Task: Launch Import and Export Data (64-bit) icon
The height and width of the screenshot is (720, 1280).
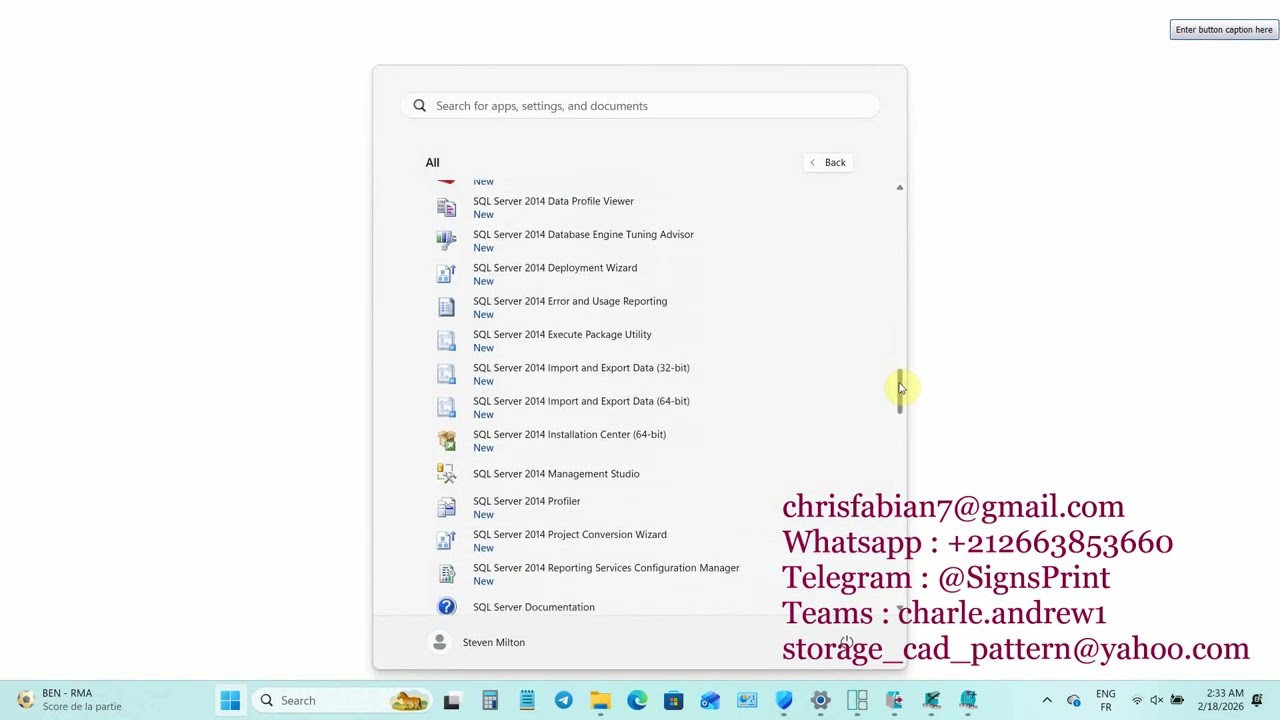Action: [446, 407]
